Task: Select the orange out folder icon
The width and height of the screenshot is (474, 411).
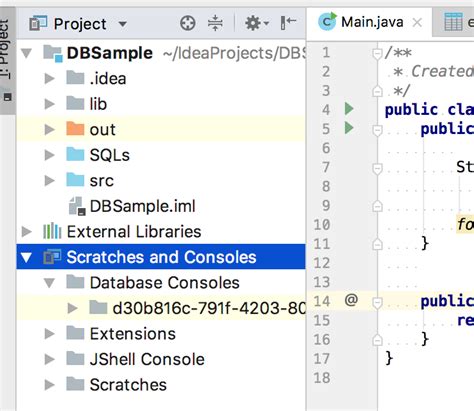Action: pyautogui.click(x=75, y=129)
